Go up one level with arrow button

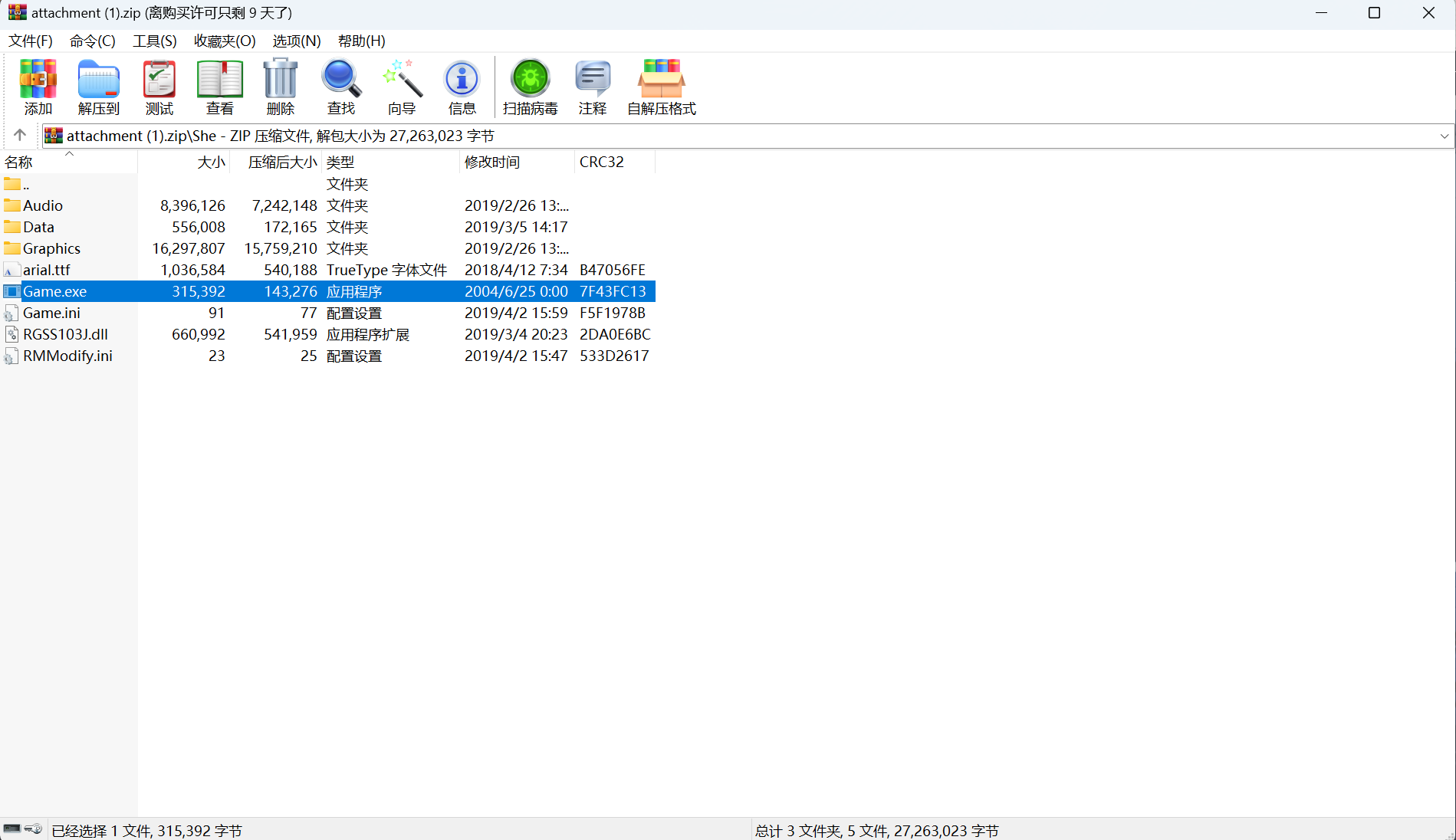pyautogui.click(x=20, y=136)
